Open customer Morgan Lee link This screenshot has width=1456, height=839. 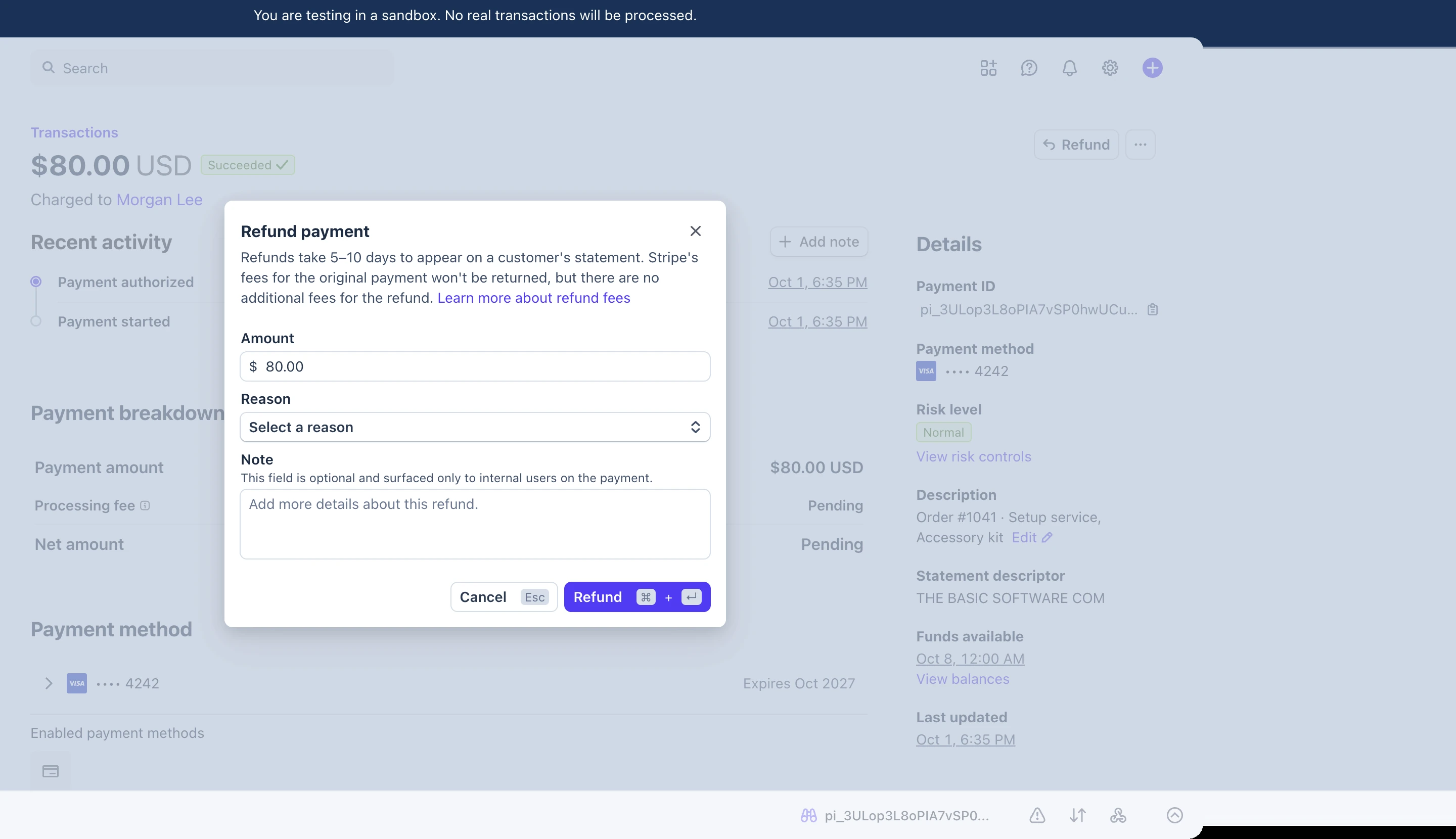159,199
